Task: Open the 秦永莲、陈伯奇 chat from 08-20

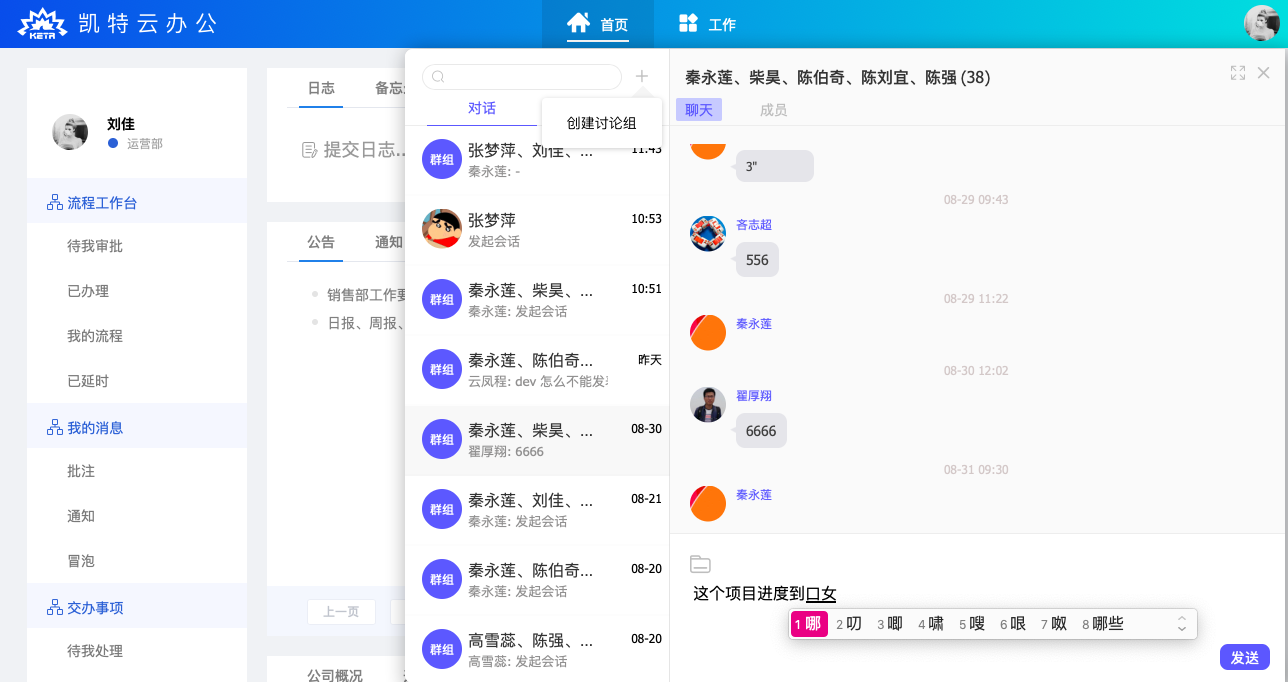Action: [x=537, y=579]
